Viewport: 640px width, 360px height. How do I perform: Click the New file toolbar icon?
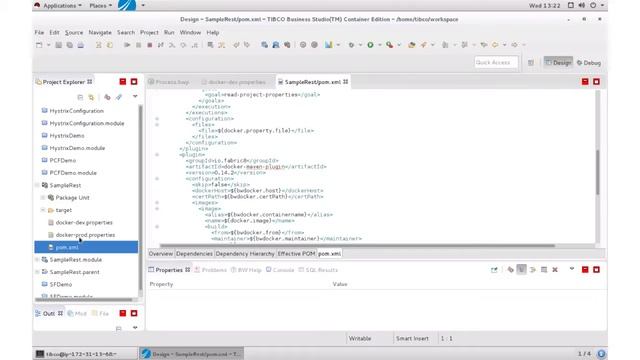point(39,45)
